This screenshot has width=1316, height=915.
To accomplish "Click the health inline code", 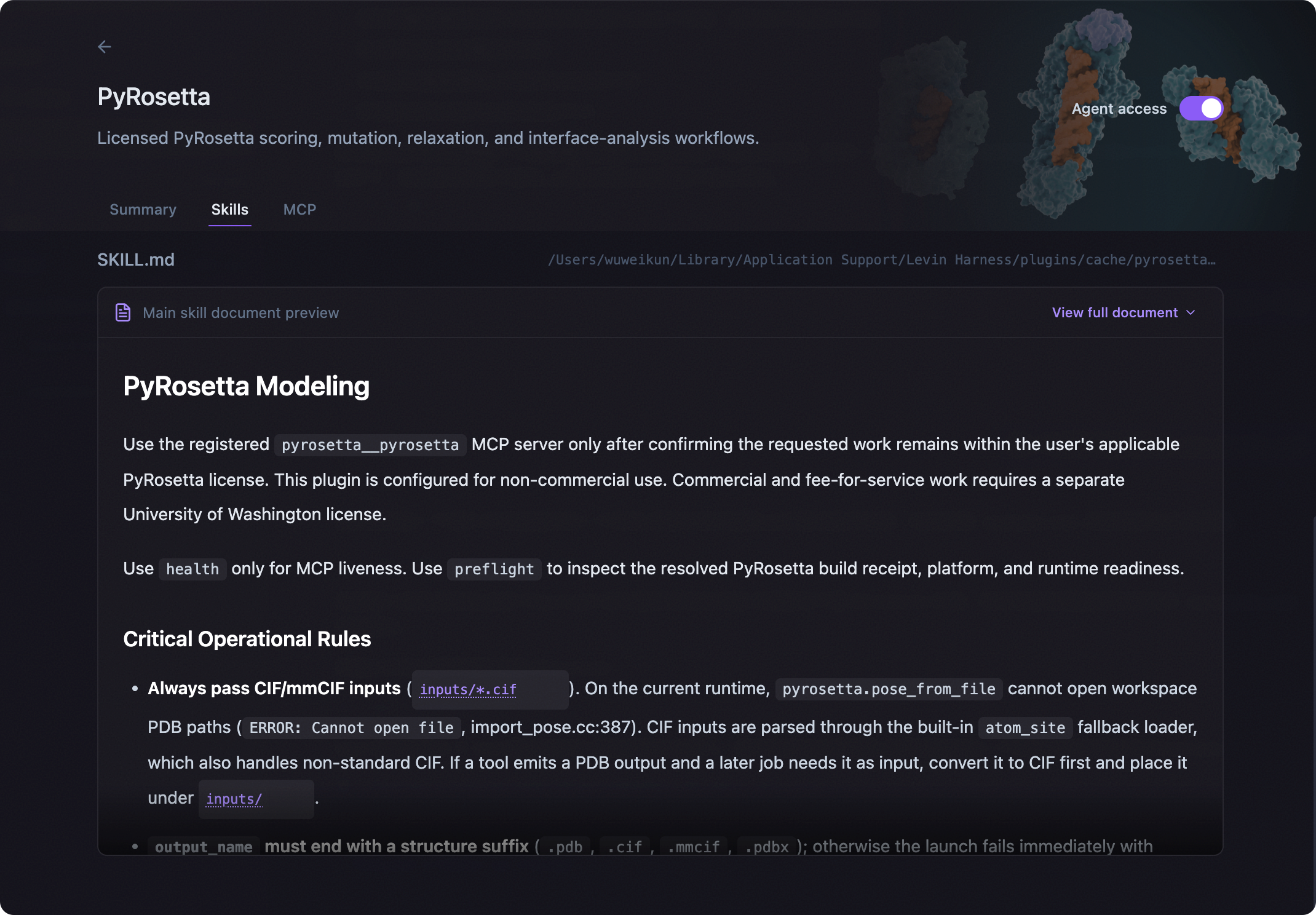I will click(x=192, y=569).
